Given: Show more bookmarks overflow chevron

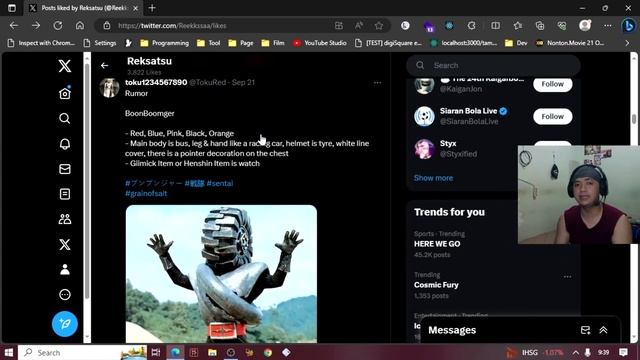Looking at the screenshot, I should click(x=627, y=43).
